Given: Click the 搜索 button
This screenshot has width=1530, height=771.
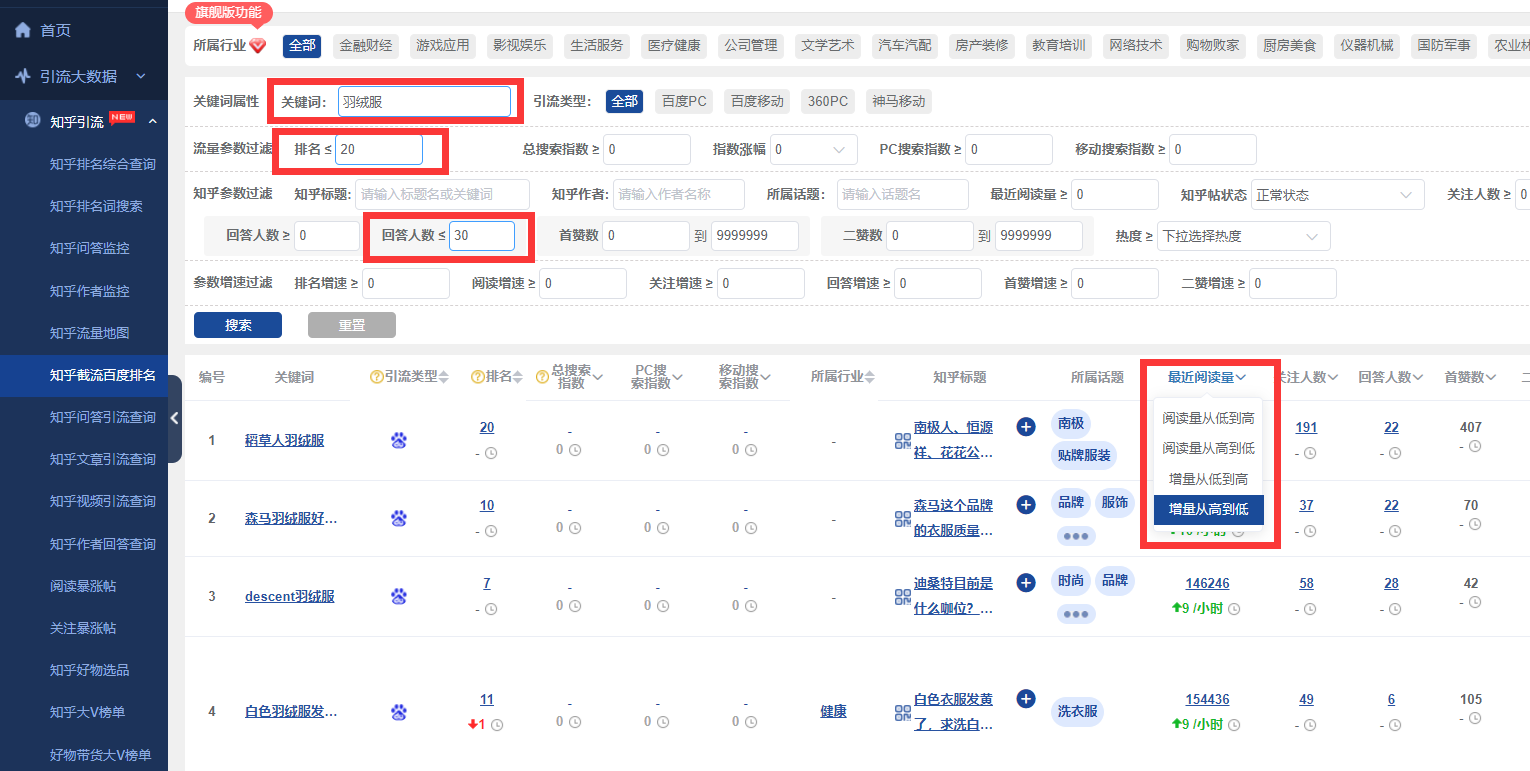Looking at the screenshot, I should click(238, 325).
